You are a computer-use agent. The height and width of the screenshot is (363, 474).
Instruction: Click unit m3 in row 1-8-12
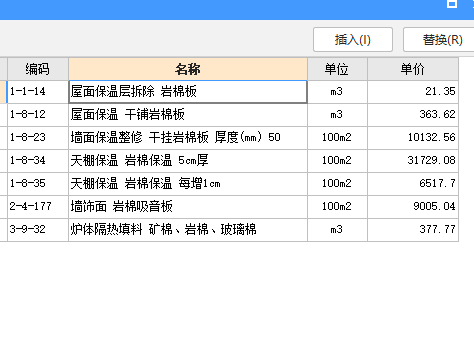[337, 115]
